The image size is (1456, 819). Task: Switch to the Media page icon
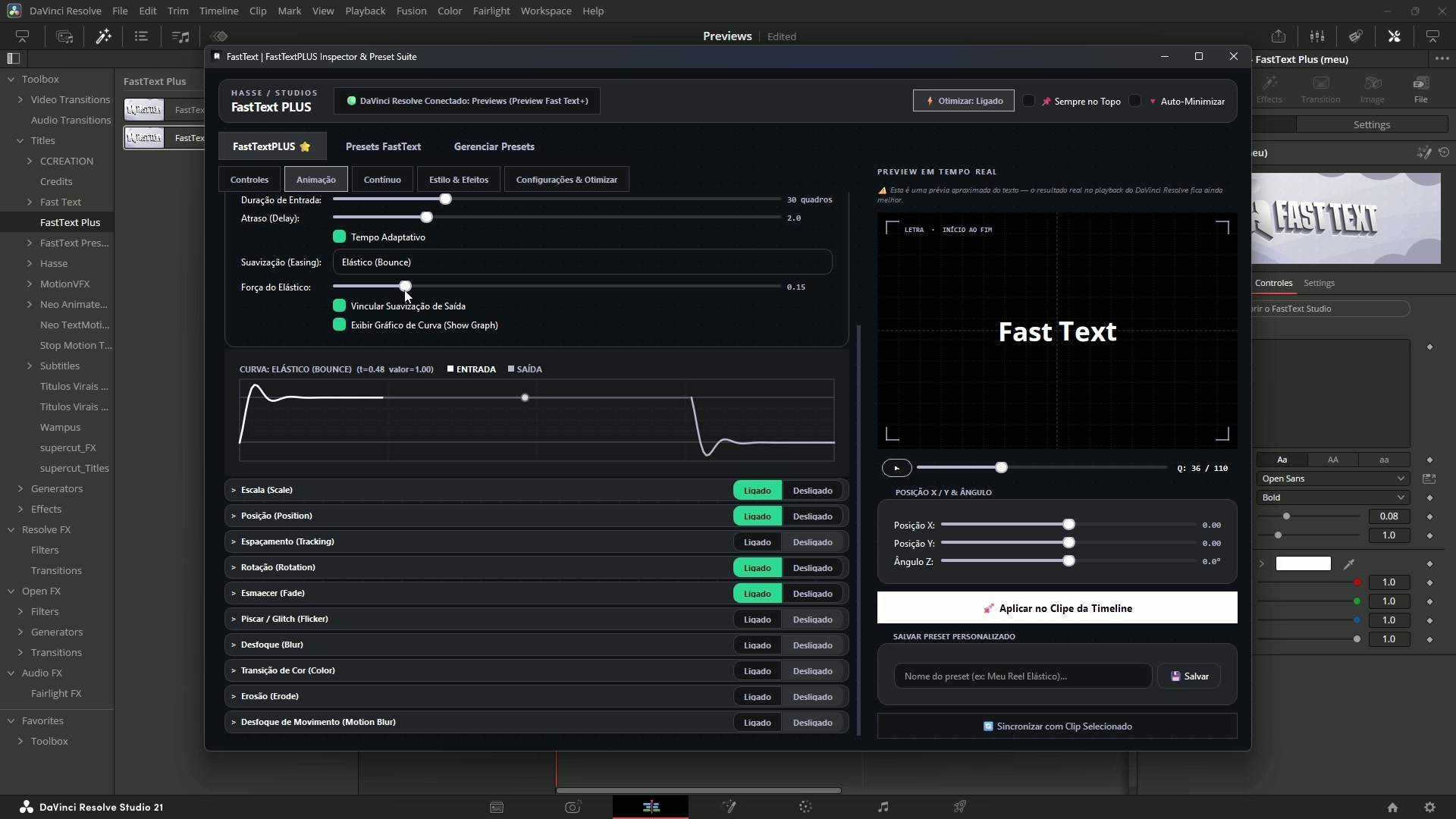point(497,807)
